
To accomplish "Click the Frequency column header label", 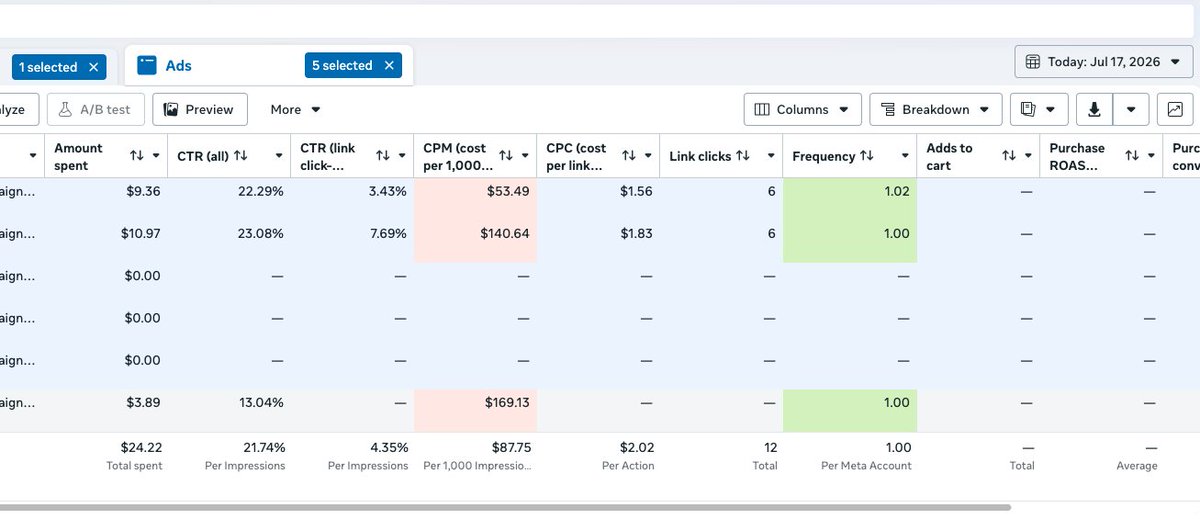I will (823, 156).
